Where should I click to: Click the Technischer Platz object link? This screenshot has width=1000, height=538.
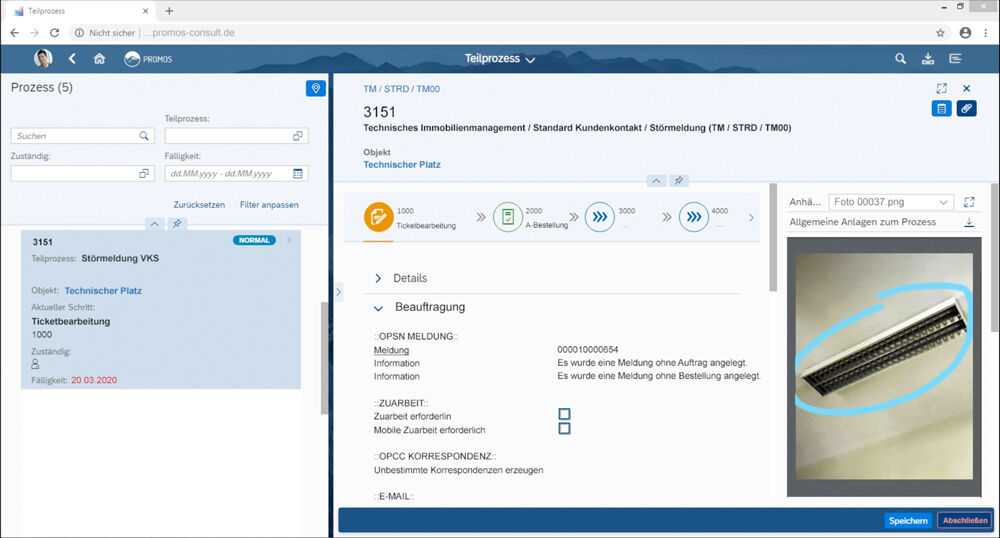401,164
